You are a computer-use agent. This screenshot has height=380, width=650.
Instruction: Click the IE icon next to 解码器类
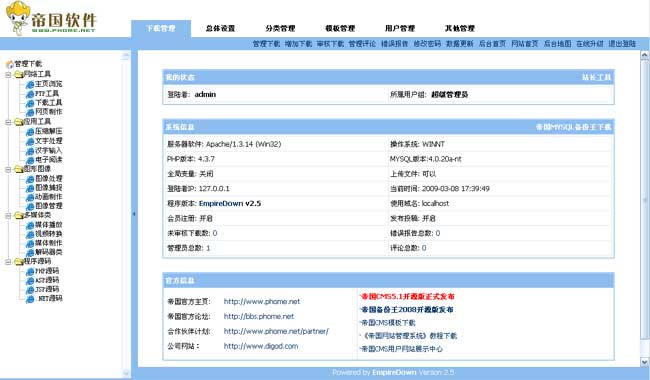pyautogui.click(x=30, y=253)
